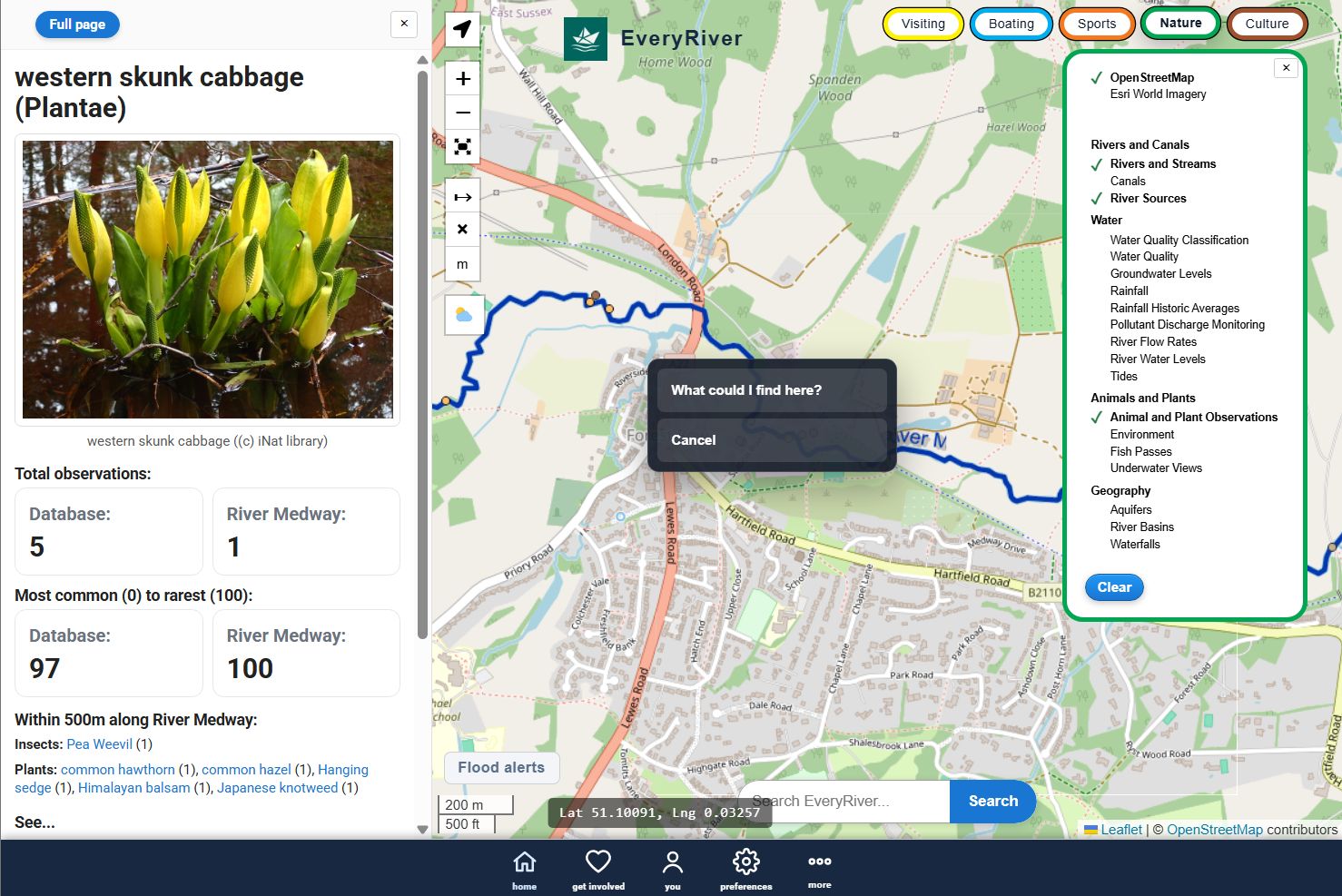Zoom out with the minus button

pos(463,113)
